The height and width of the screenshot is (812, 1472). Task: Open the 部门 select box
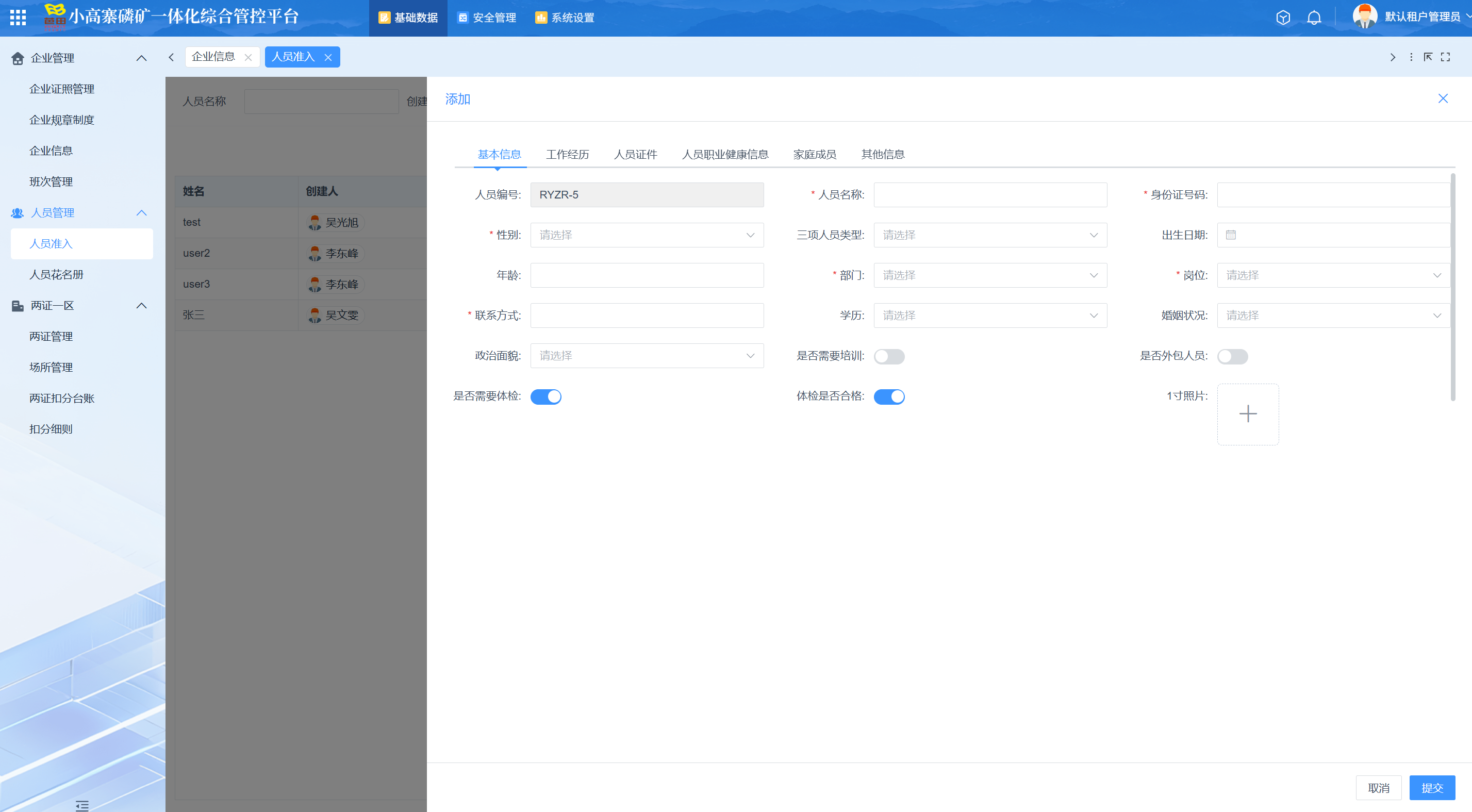[x=990, y=275]
